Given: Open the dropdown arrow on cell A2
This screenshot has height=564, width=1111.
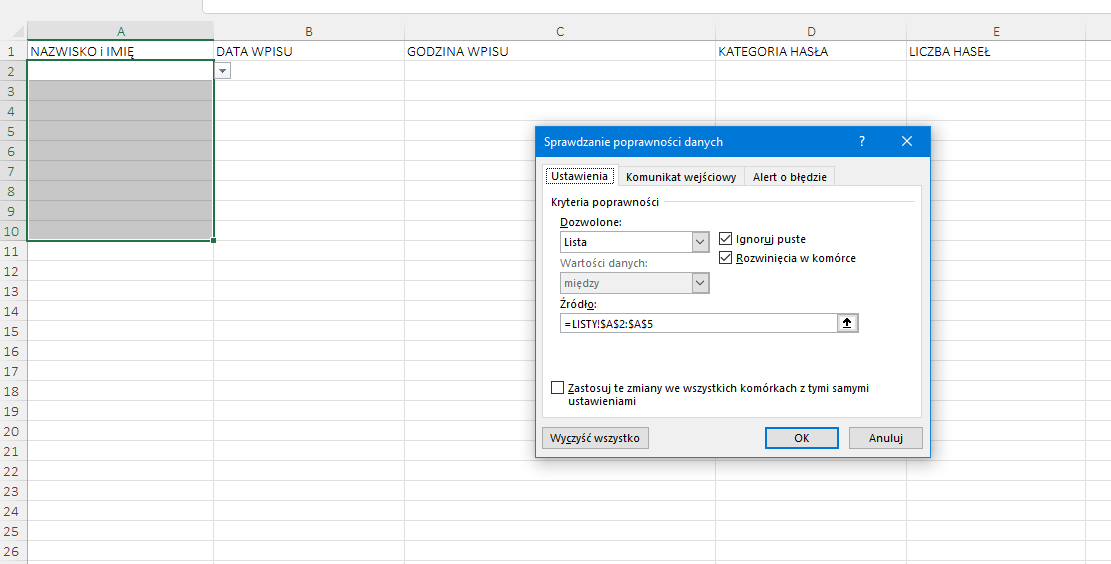Looking at the screenshot, I should click(222, 71).
